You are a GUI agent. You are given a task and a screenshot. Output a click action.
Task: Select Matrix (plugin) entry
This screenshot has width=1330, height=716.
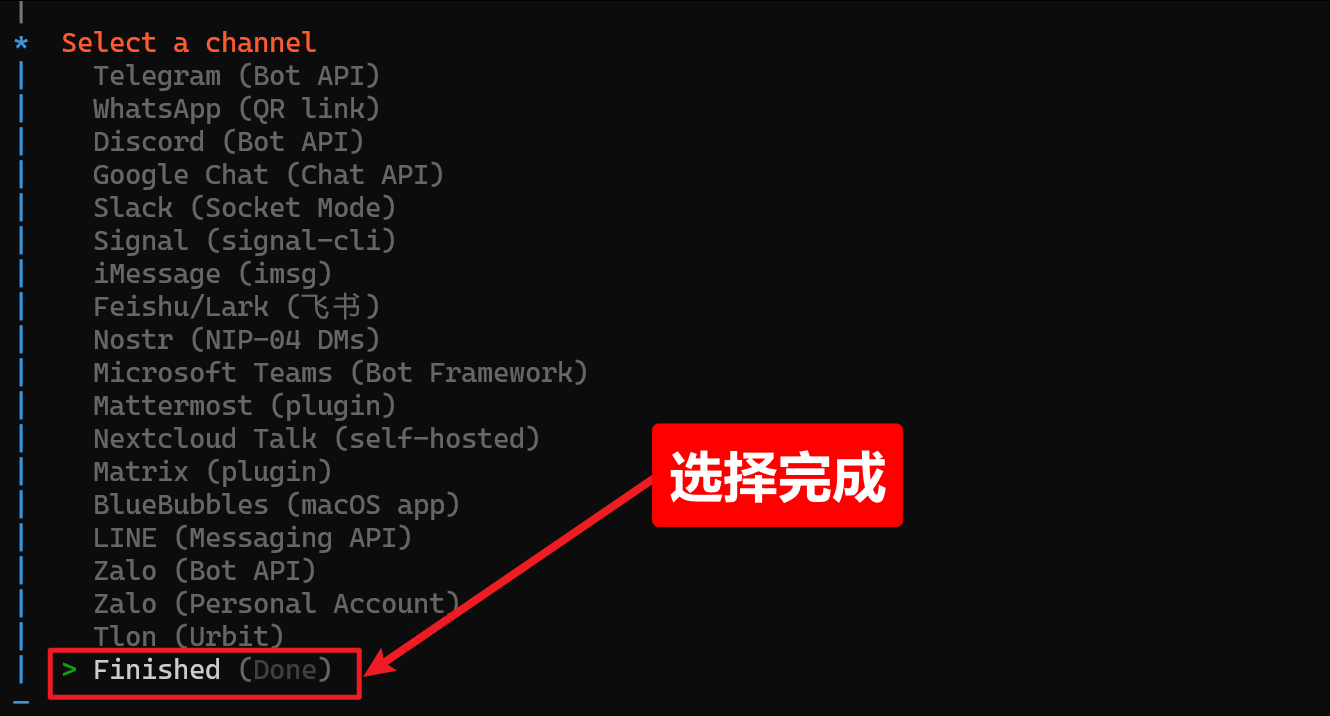tap(213, 472)
